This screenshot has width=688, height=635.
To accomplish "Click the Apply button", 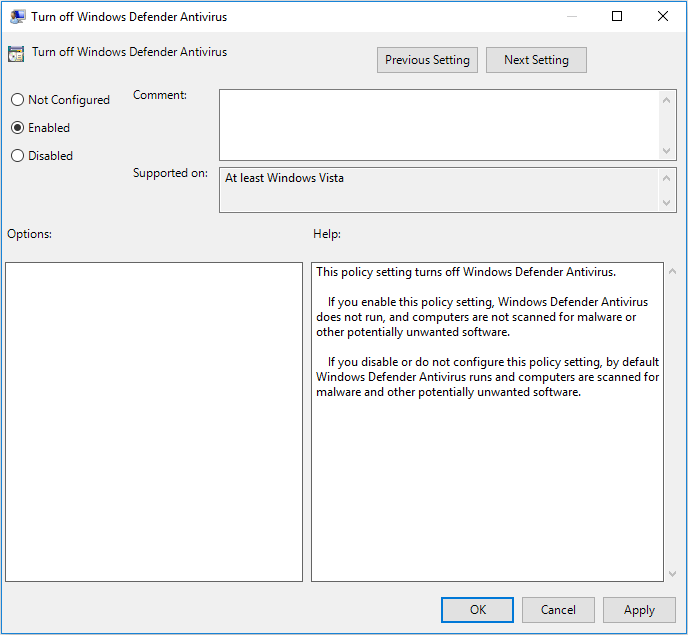I will coord(639,610).
